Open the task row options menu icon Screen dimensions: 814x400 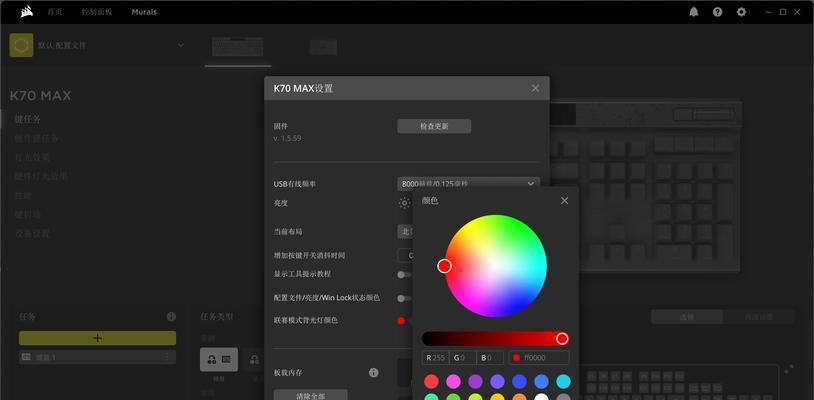(x=167, y=357)
